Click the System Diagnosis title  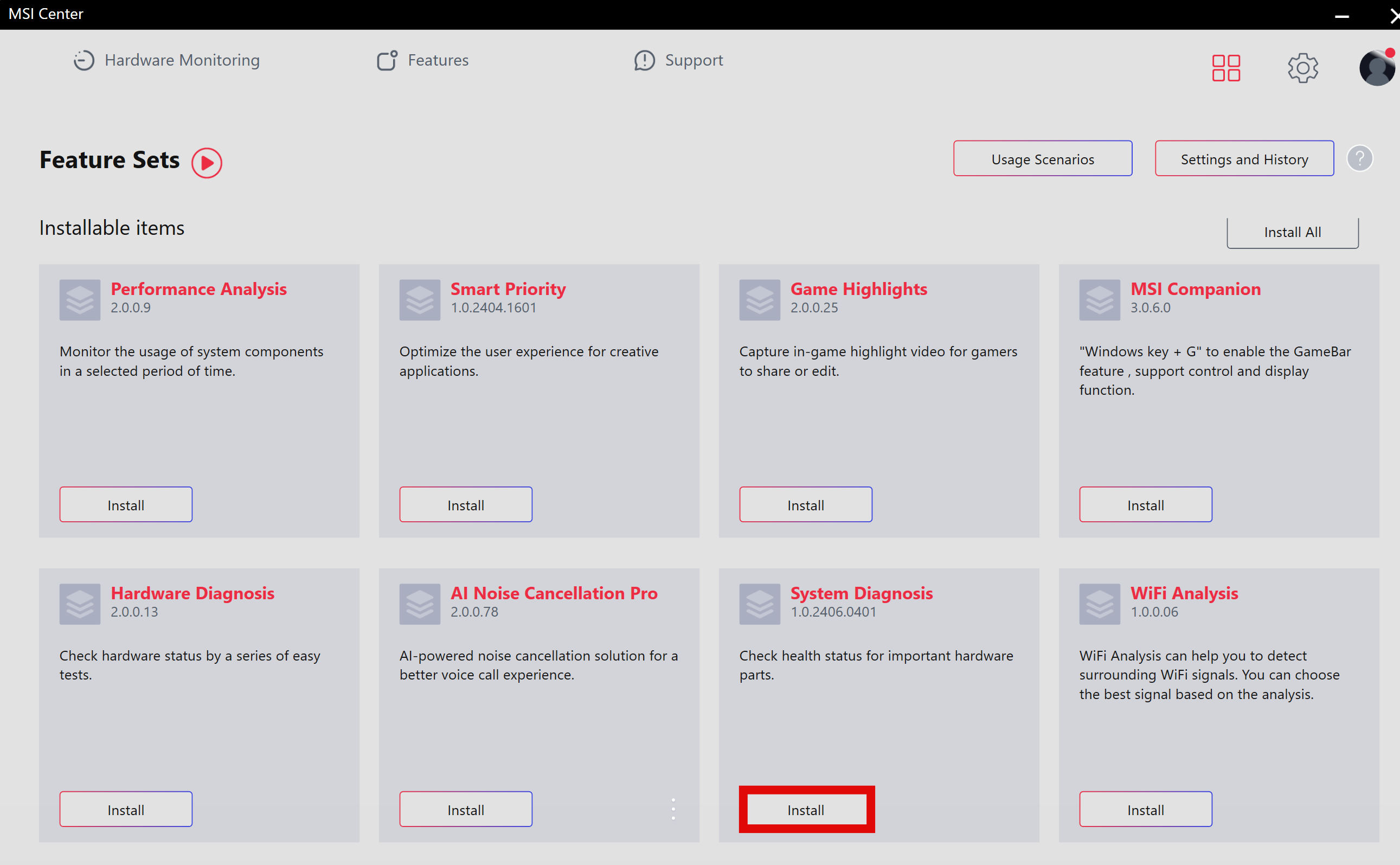(x=861, y=593)
